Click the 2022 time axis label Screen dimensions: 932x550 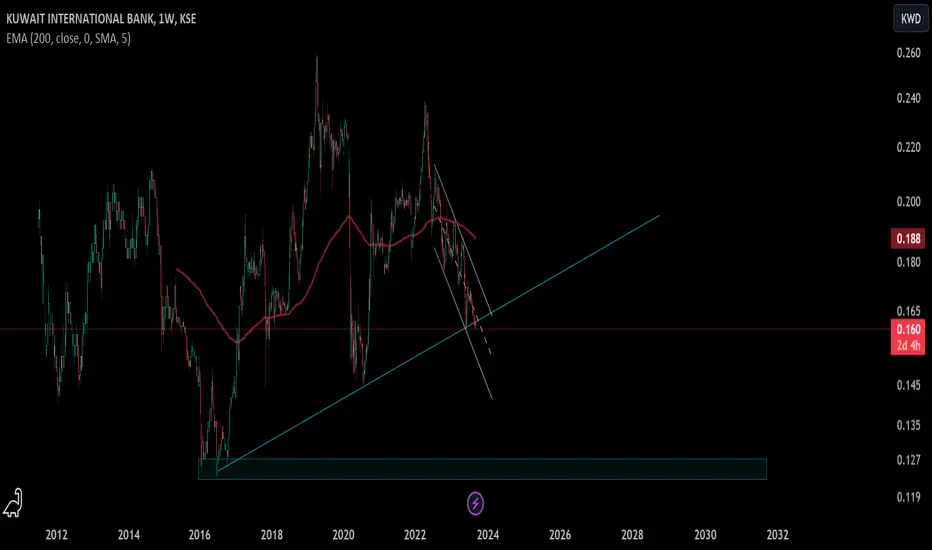click(415, 535)
